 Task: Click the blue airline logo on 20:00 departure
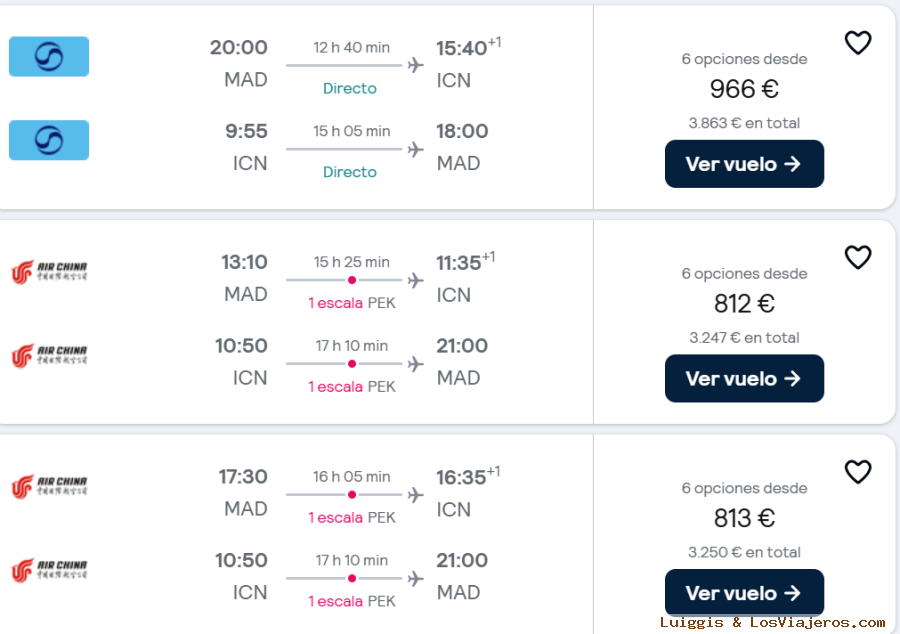pos(49,56)
